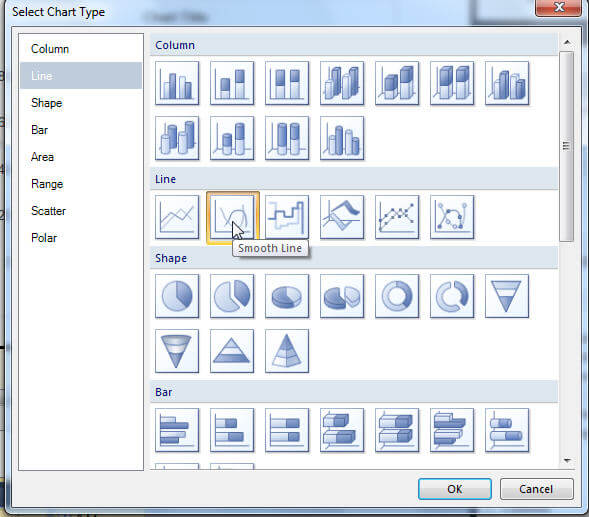Select the 3-D clustered Column chart icon

(x=342, y=83)
